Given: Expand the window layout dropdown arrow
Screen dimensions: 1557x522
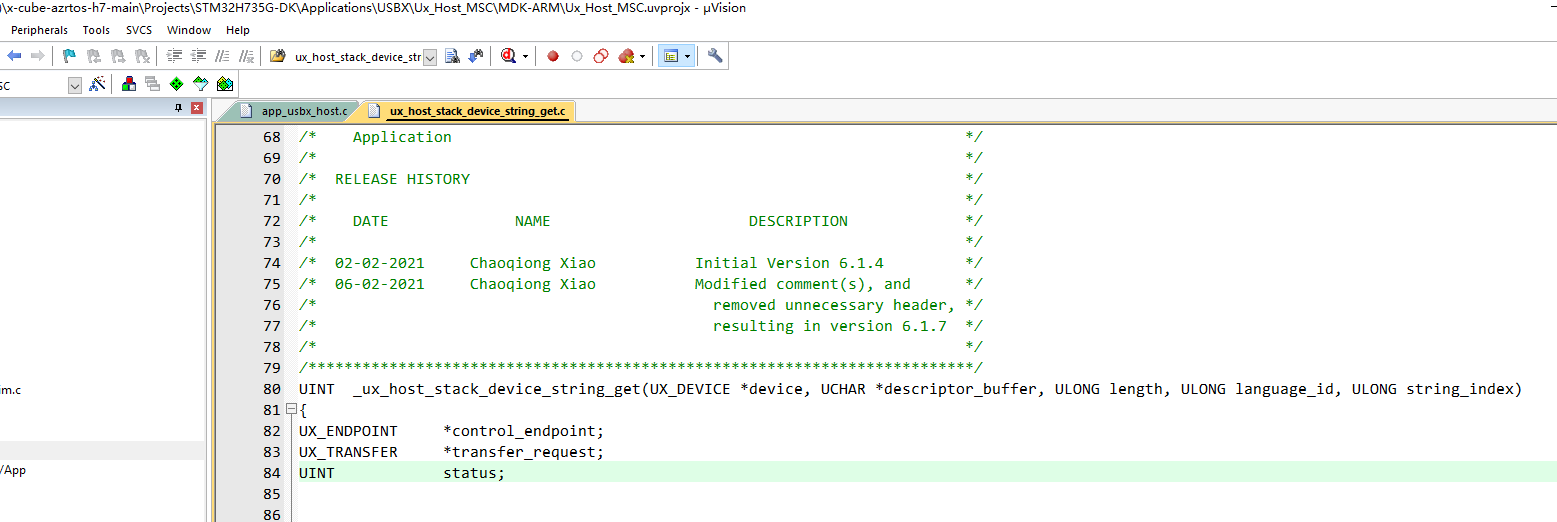Looking at the screenshot, I should 688,56.
